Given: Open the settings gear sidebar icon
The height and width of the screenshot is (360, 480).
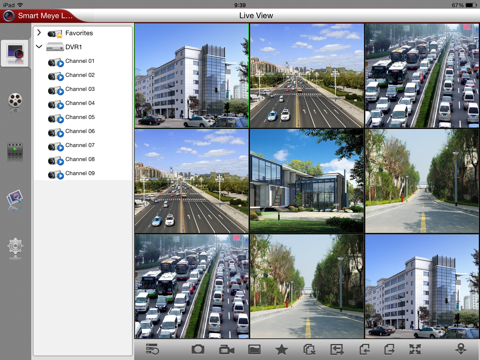Looking at the screenshot, I should [15, 247].
